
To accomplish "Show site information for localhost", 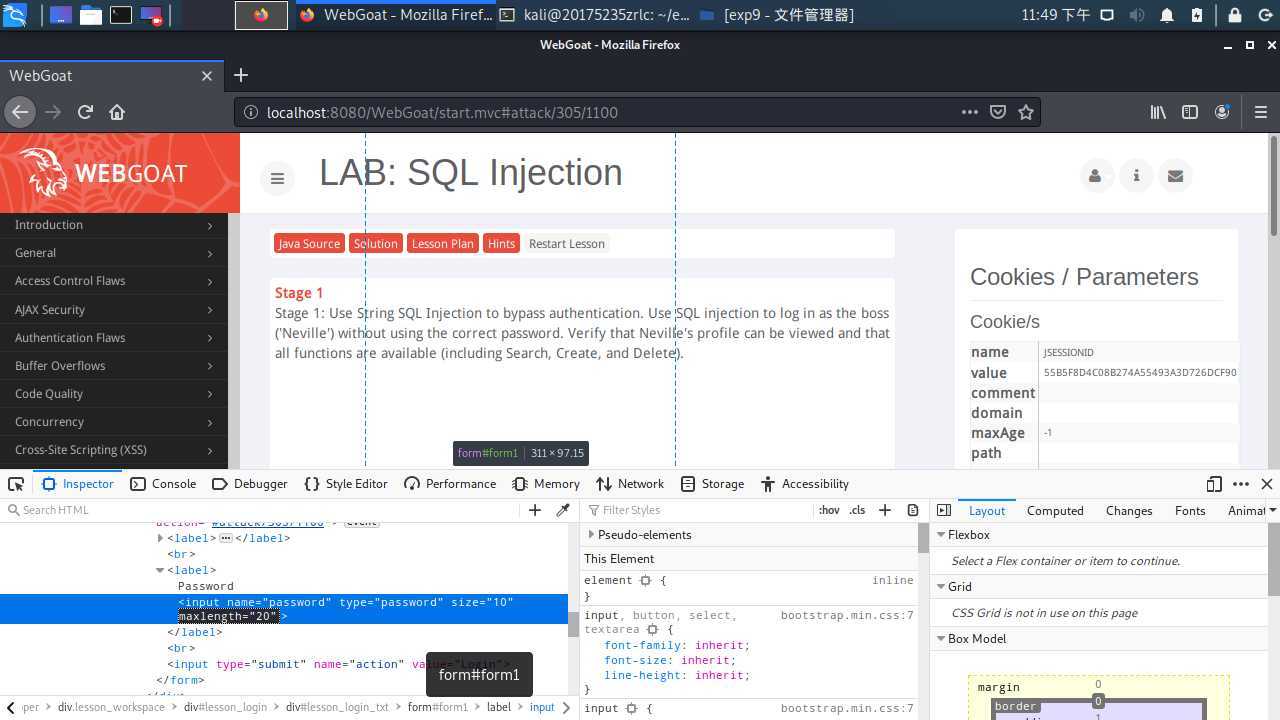I will click(251, 112).
